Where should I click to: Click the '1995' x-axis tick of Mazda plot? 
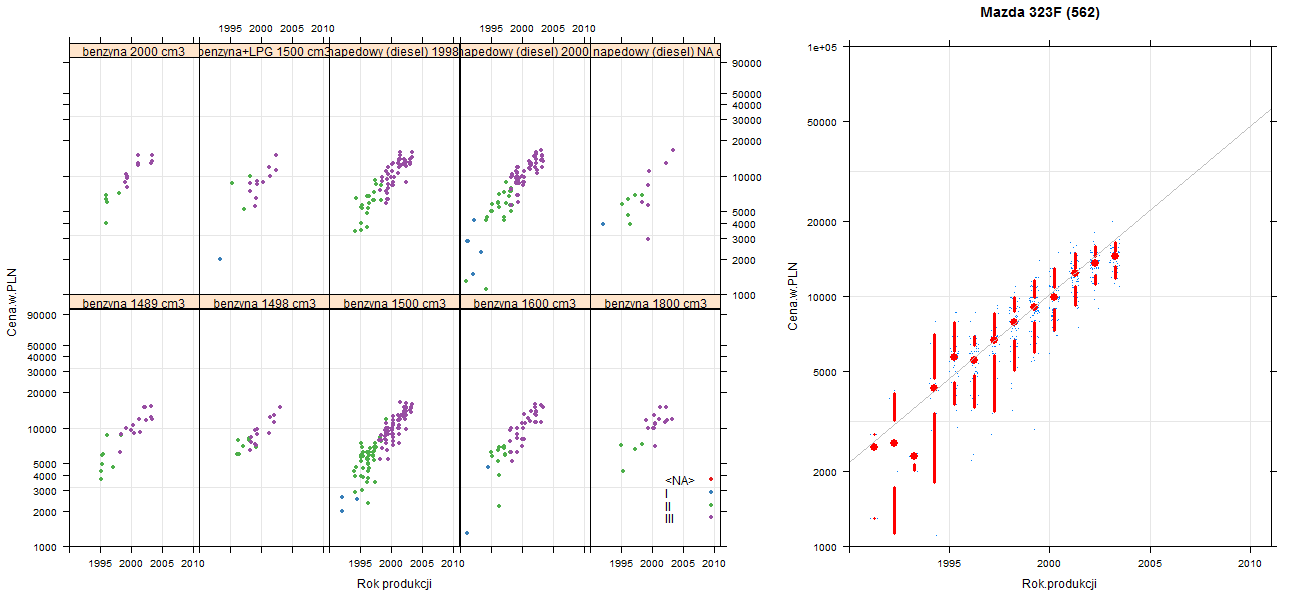click(948, 565)
